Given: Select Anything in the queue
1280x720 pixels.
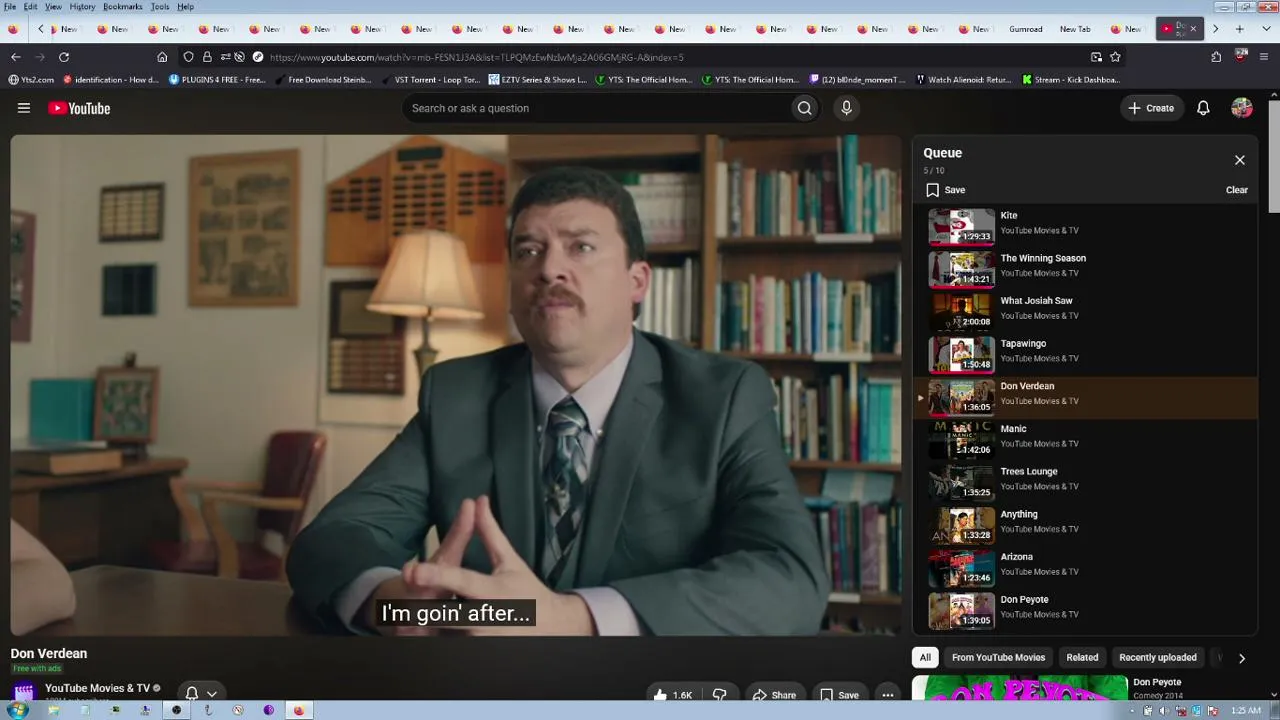Looking at the screenshot, I should coord(1086,526).
